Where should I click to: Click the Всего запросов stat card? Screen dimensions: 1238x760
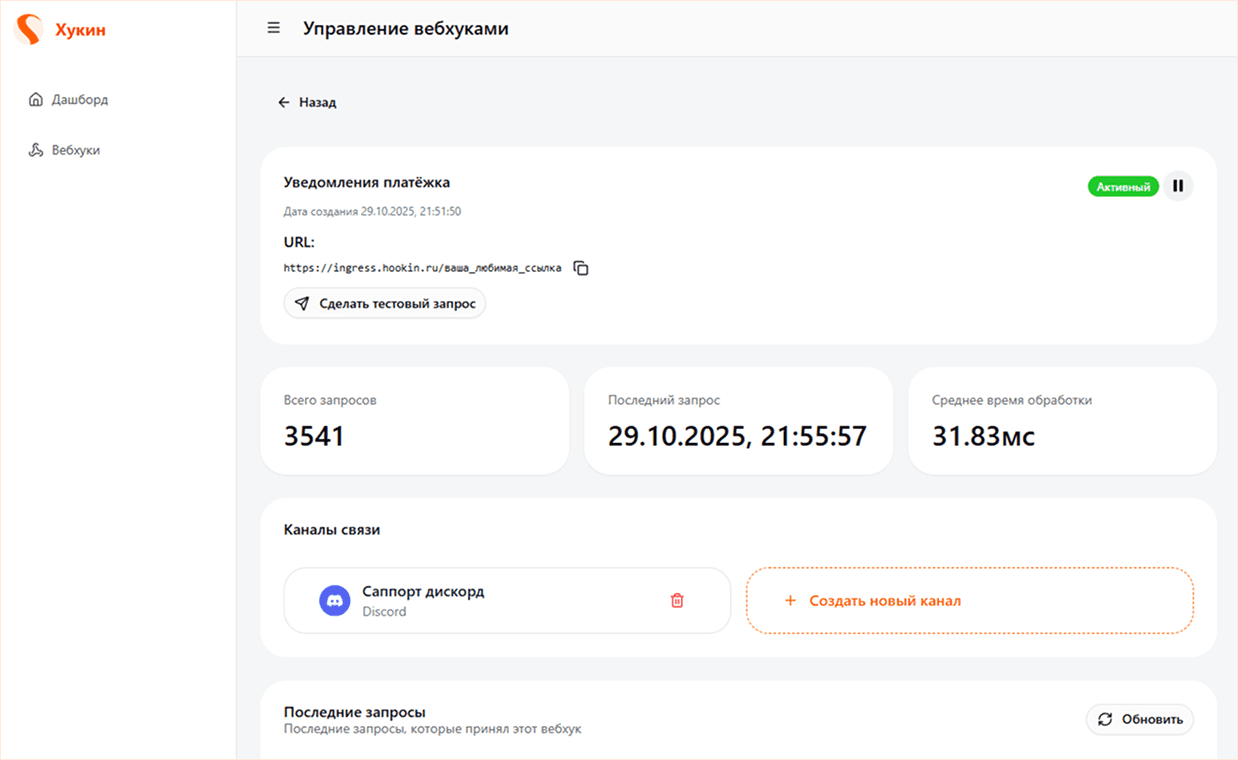[x=415, y=420]
